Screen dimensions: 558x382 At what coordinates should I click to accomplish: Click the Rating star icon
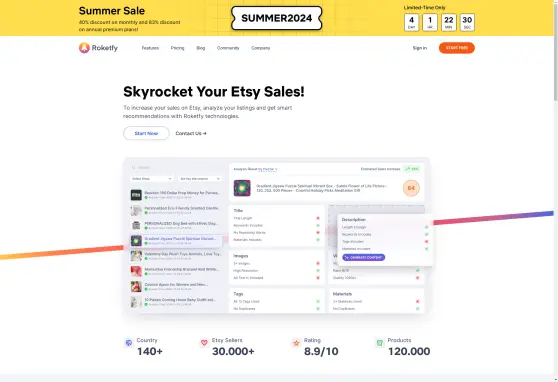tap(296, 343)
